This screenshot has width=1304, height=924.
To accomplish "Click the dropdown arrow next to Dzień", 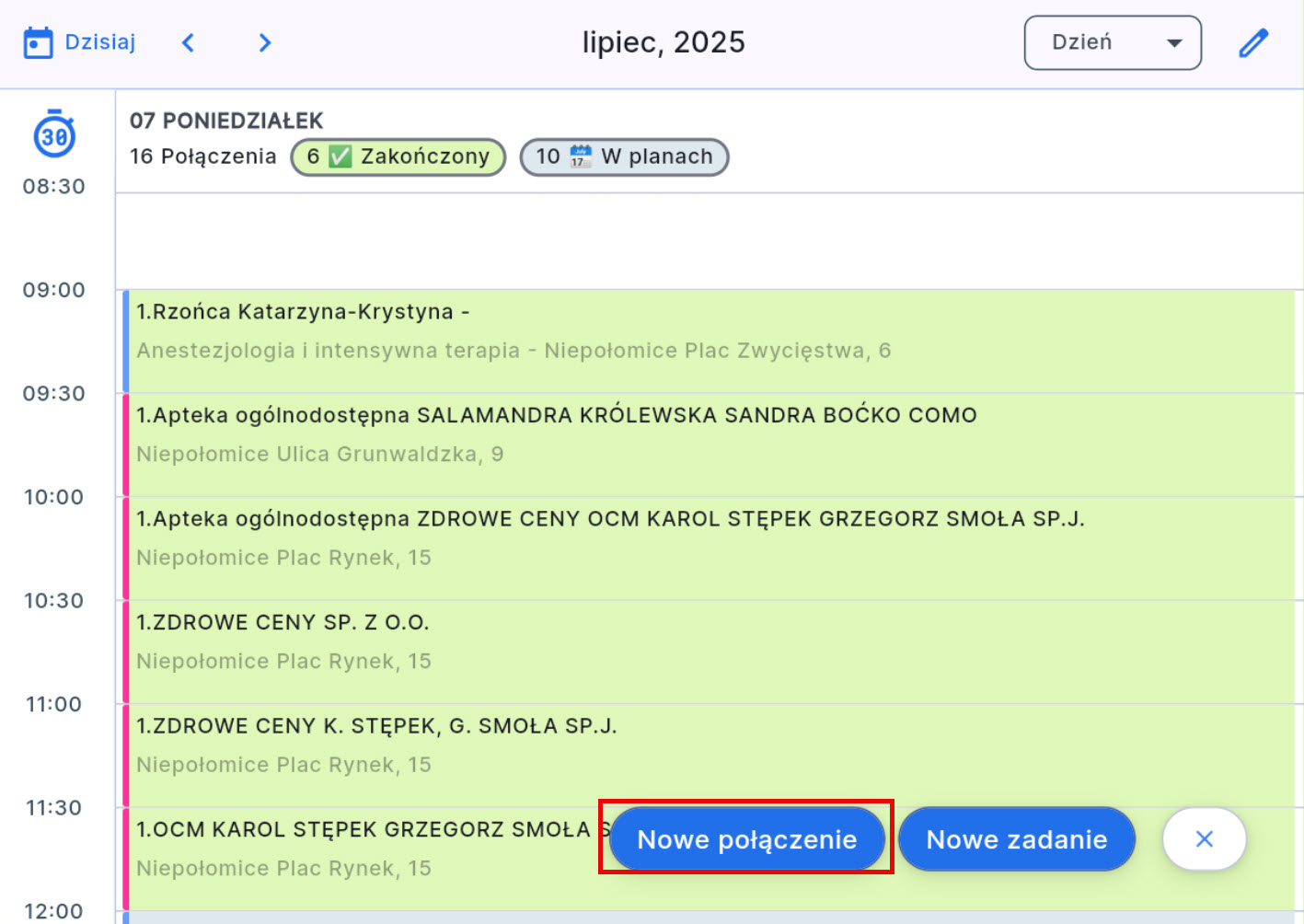I will 1173,42.
